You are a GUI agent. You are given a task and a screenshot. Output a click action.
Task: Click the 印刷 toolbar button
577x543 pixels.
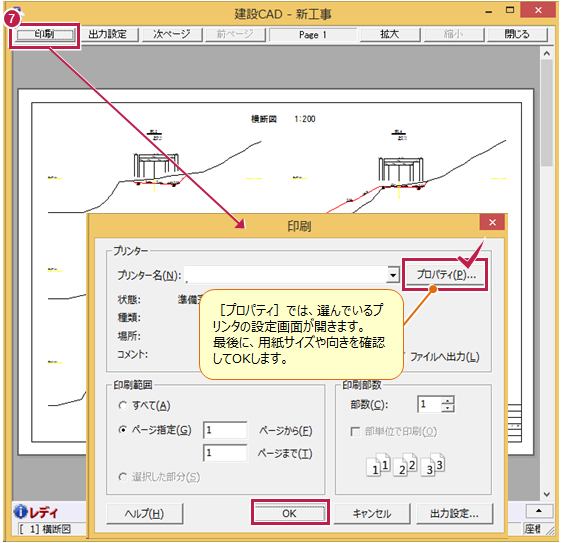click(x=45, y=35)
